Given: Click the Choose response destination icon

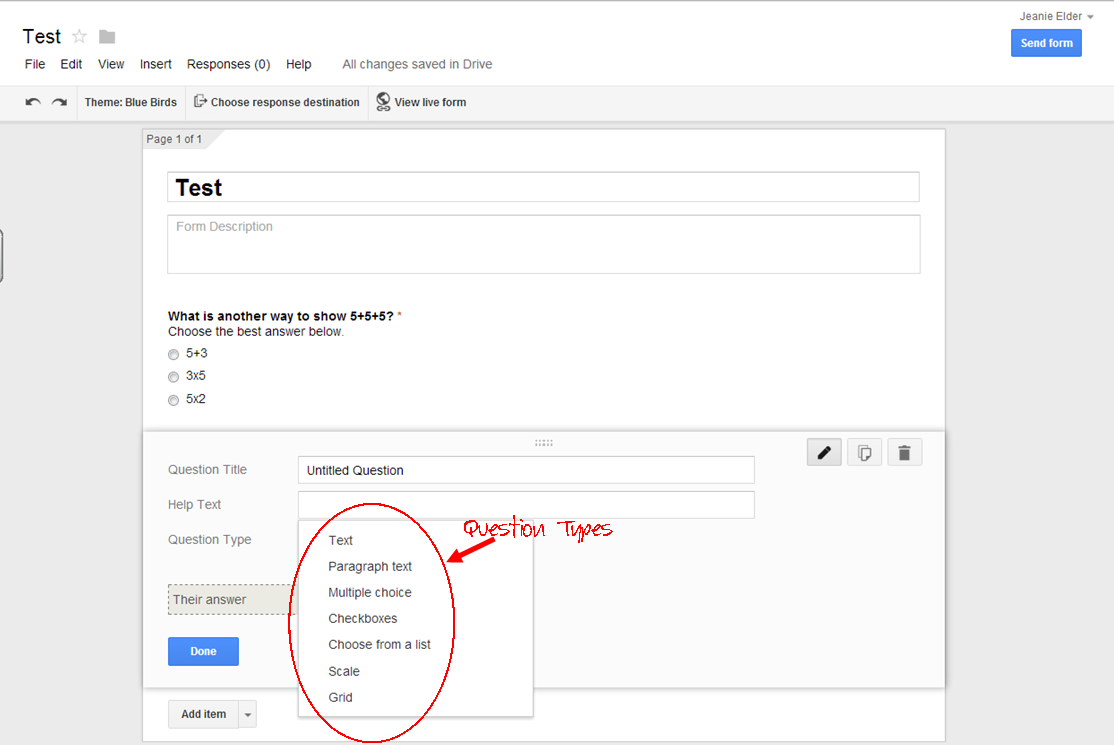Looking at the screenshot, I should click(200, 102).
